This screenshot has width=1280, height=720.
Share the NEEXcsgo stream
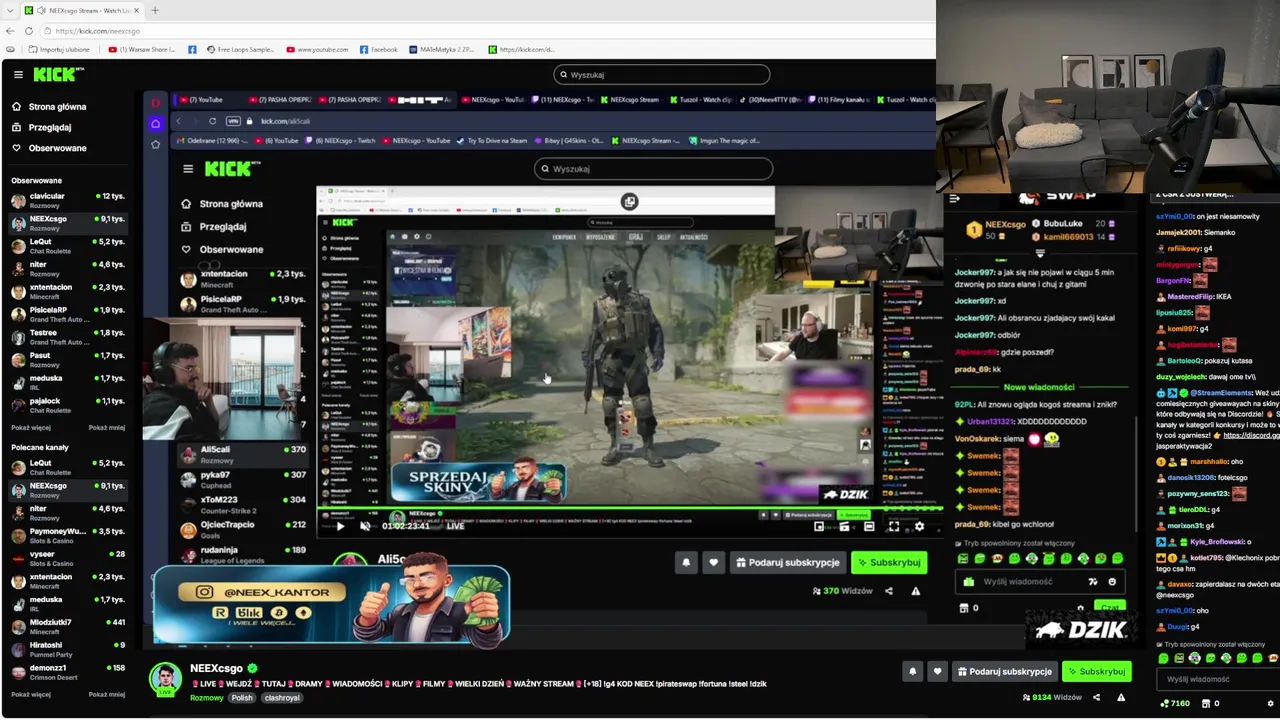click(x=1096, y=697)
